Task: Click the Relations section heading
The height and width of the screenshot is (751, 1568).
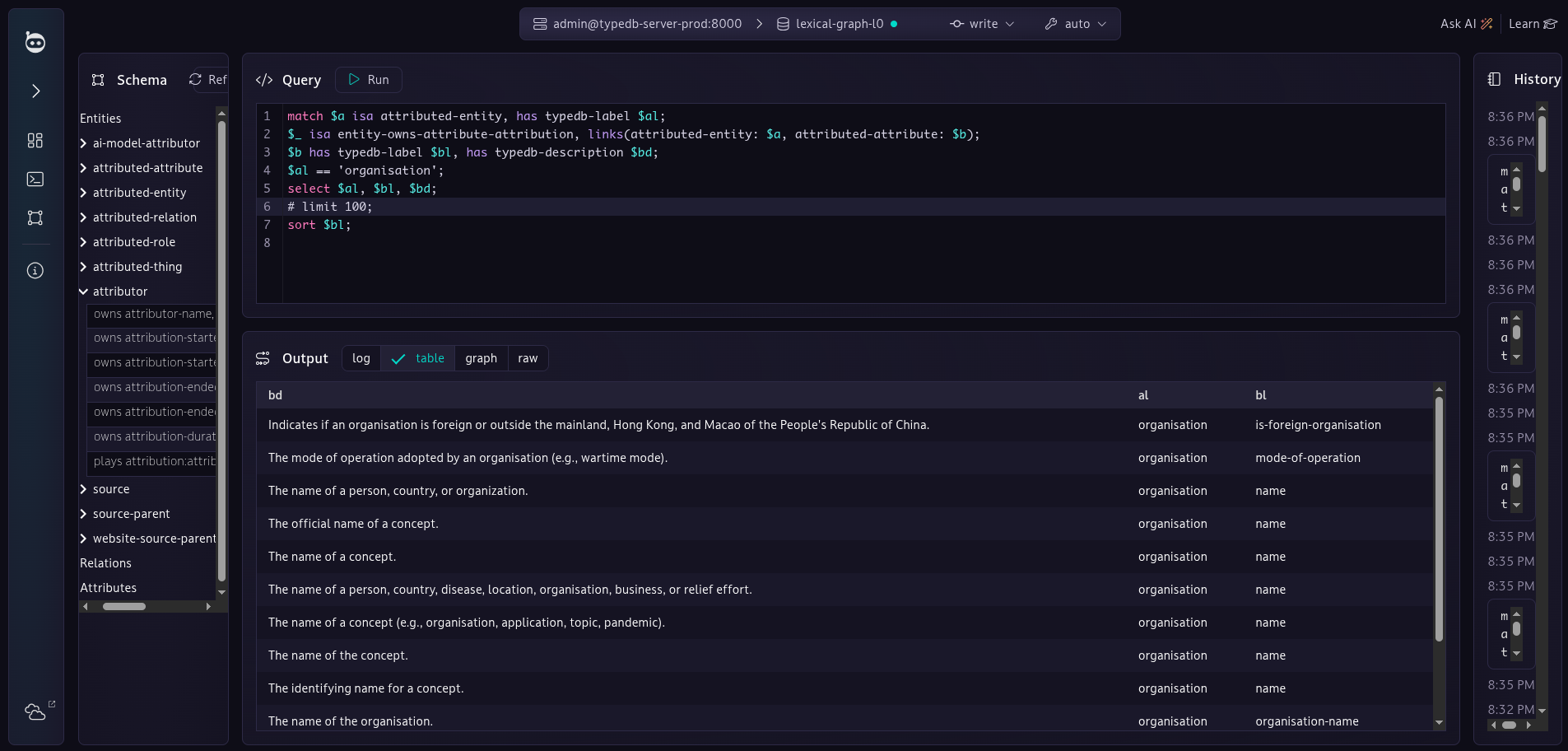Action: click(x=105, y=563)
